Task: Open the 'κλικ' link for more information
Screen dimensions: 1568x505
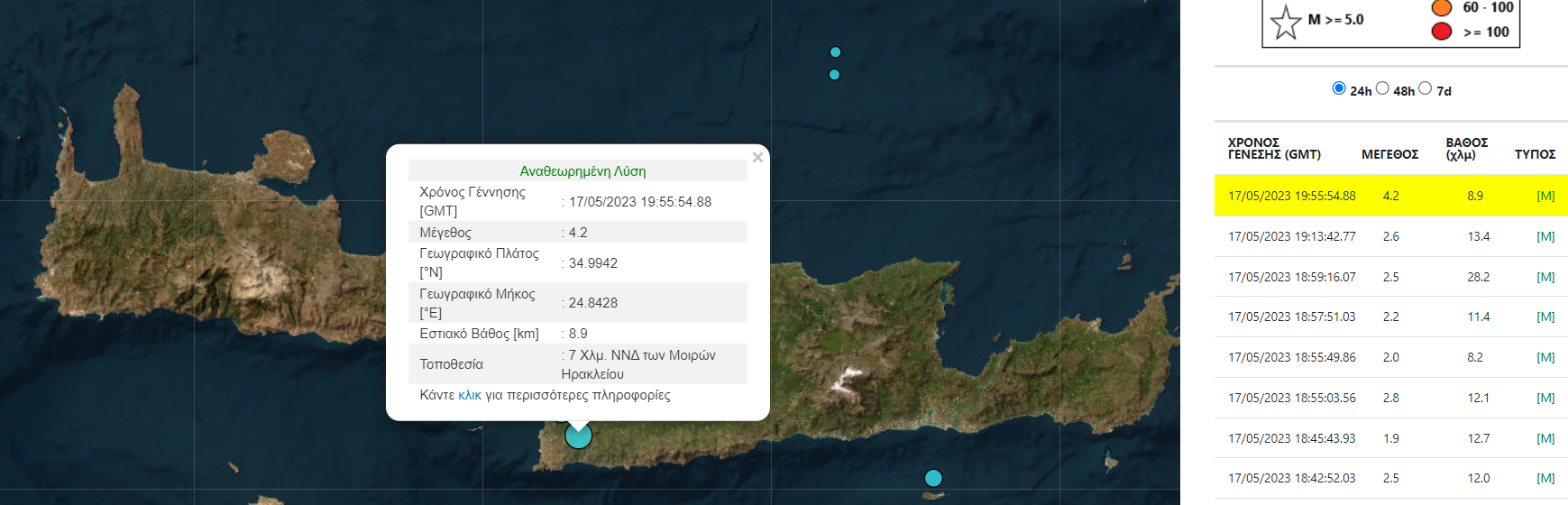Action: [x=470, y=395]
